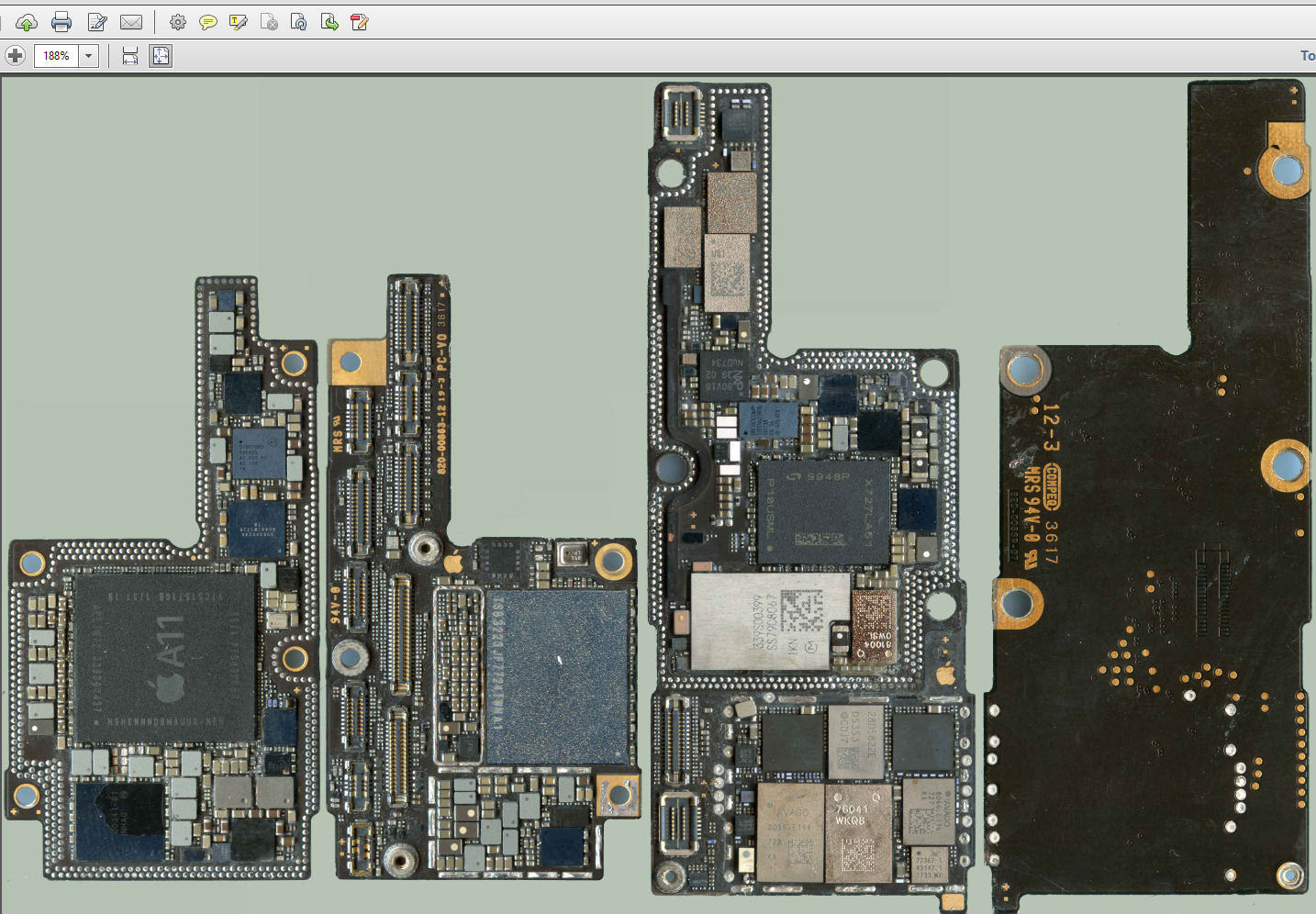
Task: Toggle fit width scrolling mode
Action: click(x=130, y=56)
